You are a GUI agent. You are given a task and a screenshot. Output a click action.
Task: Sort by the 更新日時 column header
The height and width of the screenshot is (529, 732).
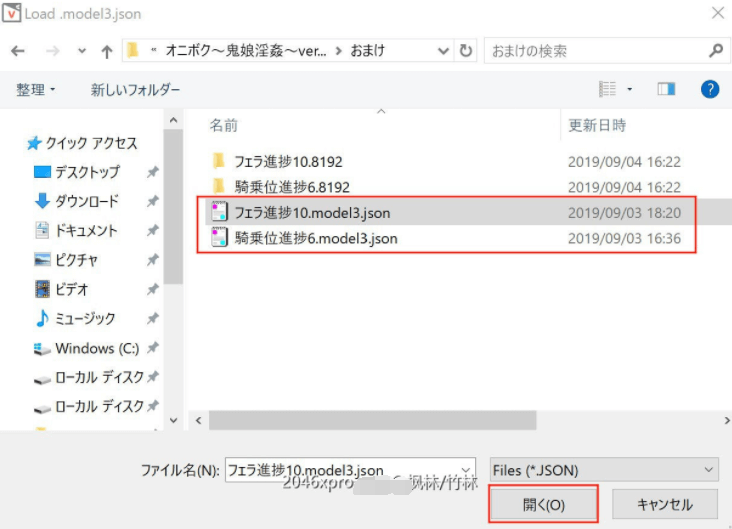597,125
